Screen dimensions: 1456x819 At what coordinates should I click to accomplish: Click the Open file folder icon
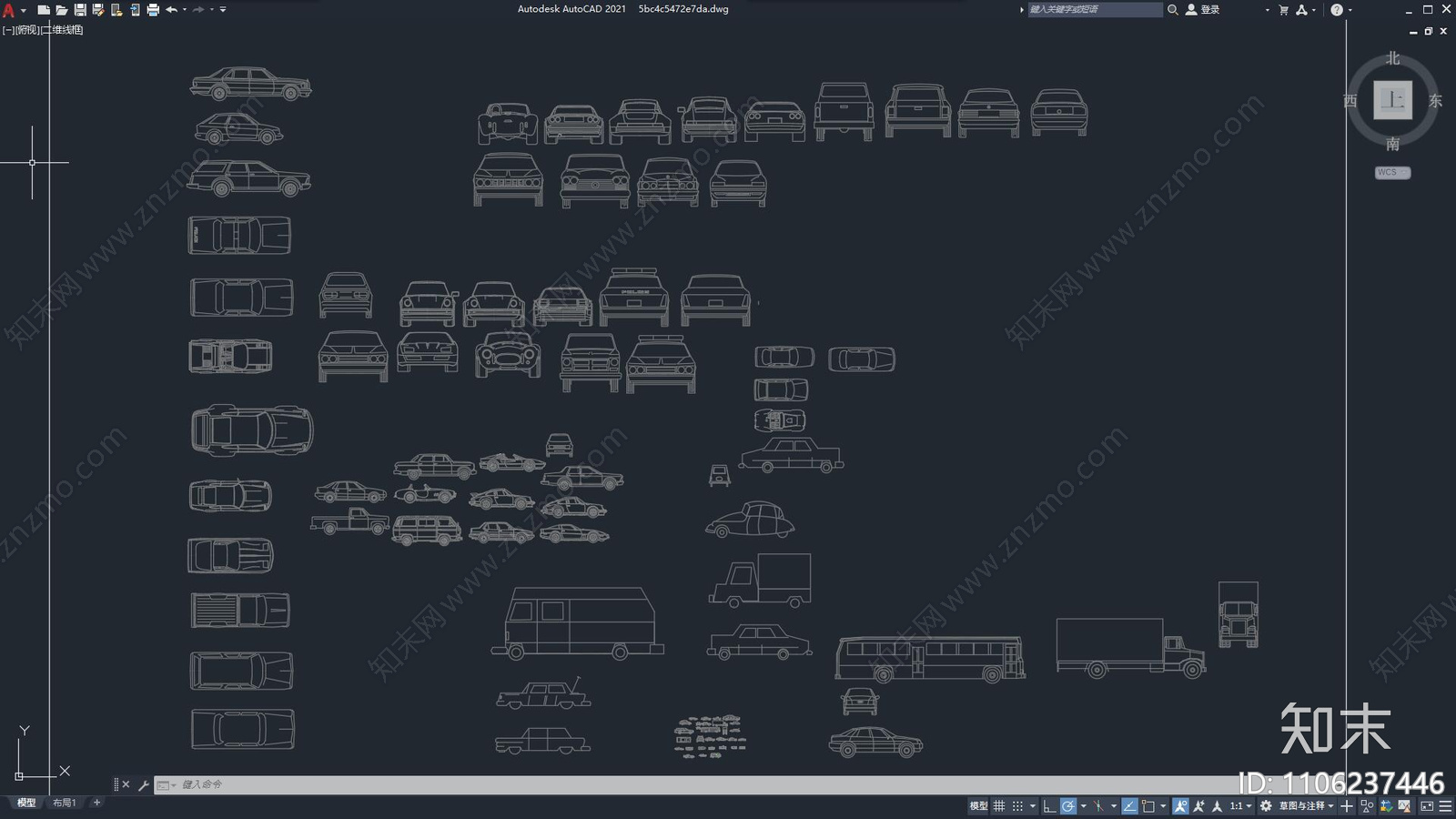click(62, 10)
